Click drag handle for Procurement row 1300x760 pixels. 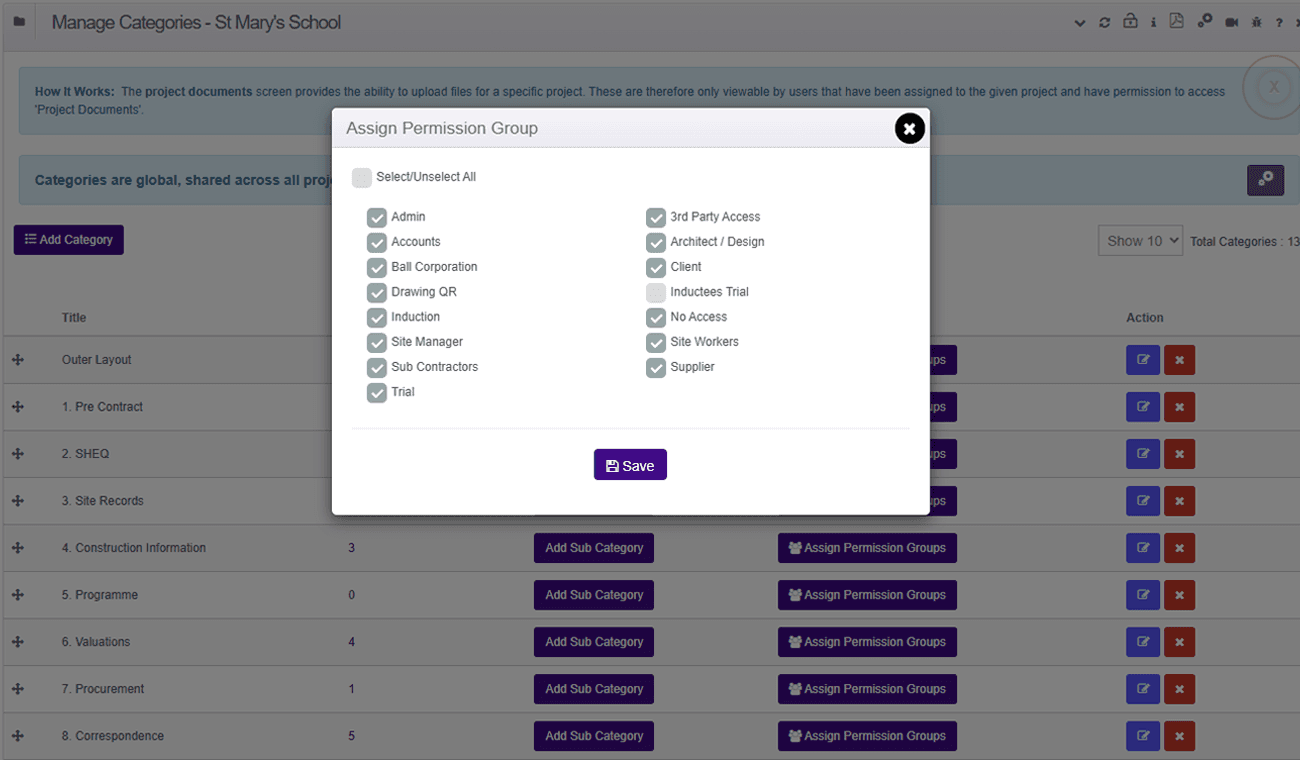[x=18, y=689]
